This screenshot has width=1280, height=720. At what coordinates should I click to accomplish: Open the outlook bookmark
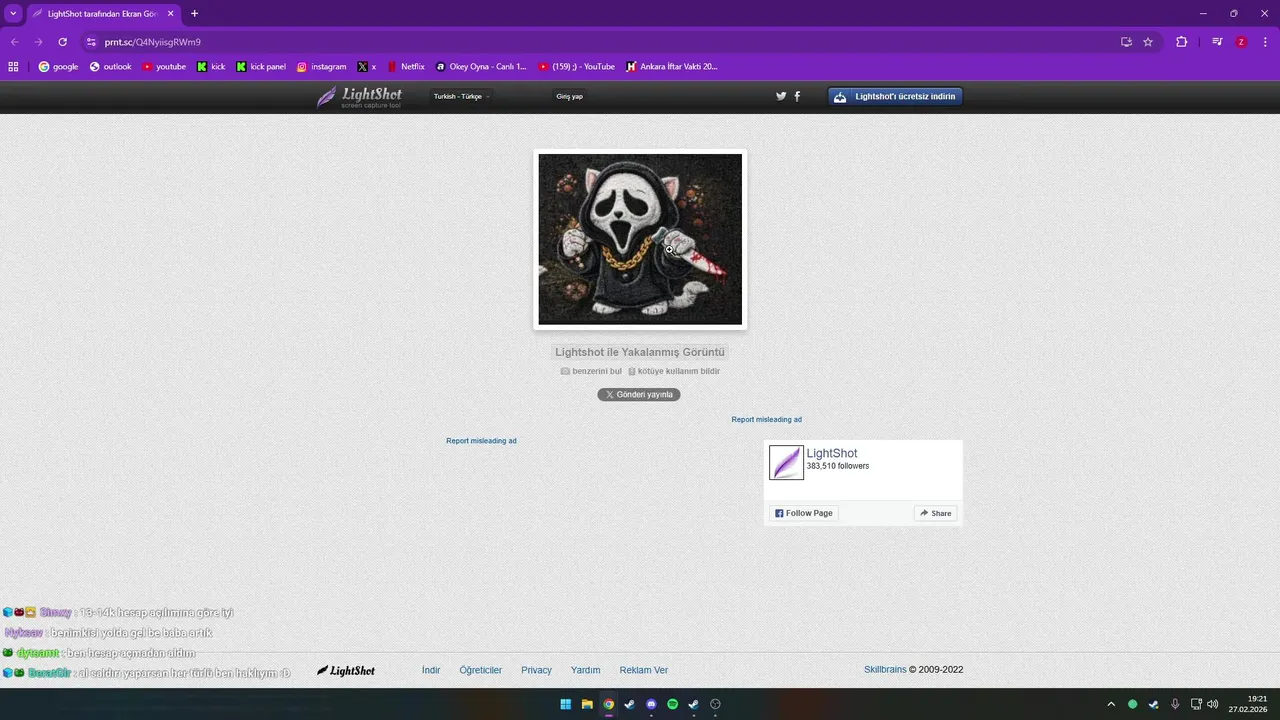[110, 67]
